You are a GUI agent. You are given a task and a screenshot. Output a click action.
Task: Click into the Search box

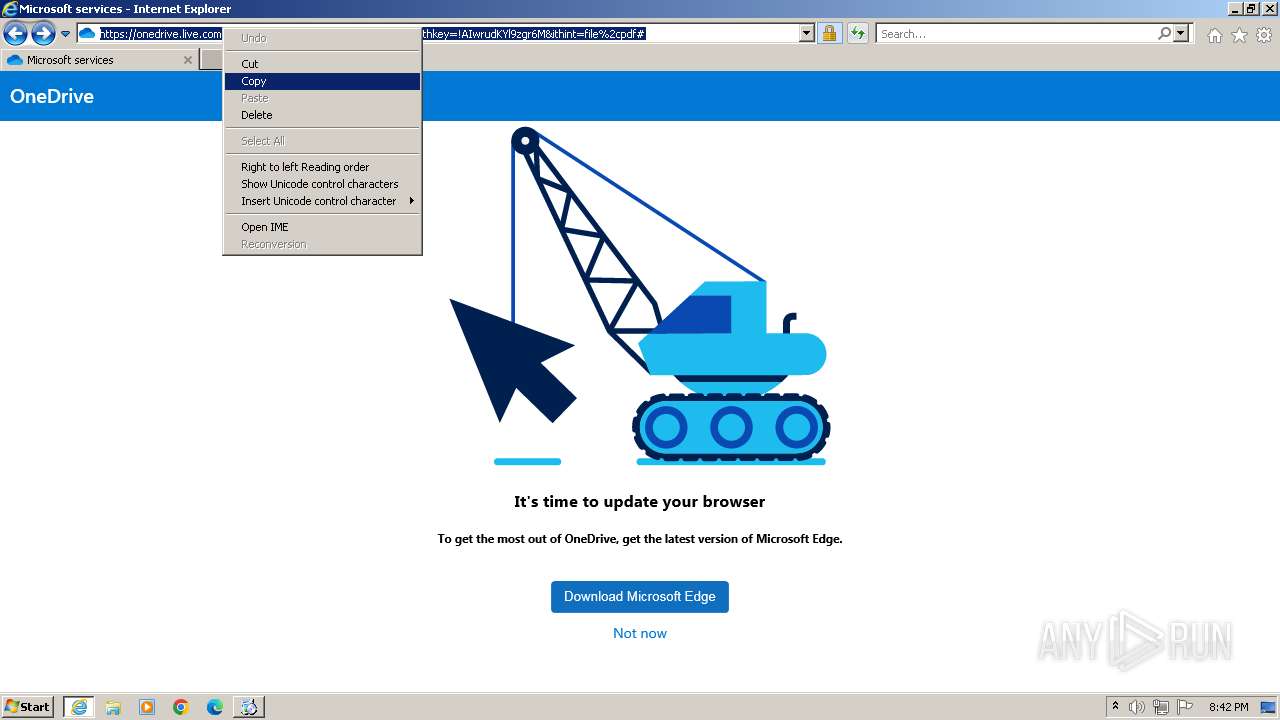[1015, 34]
